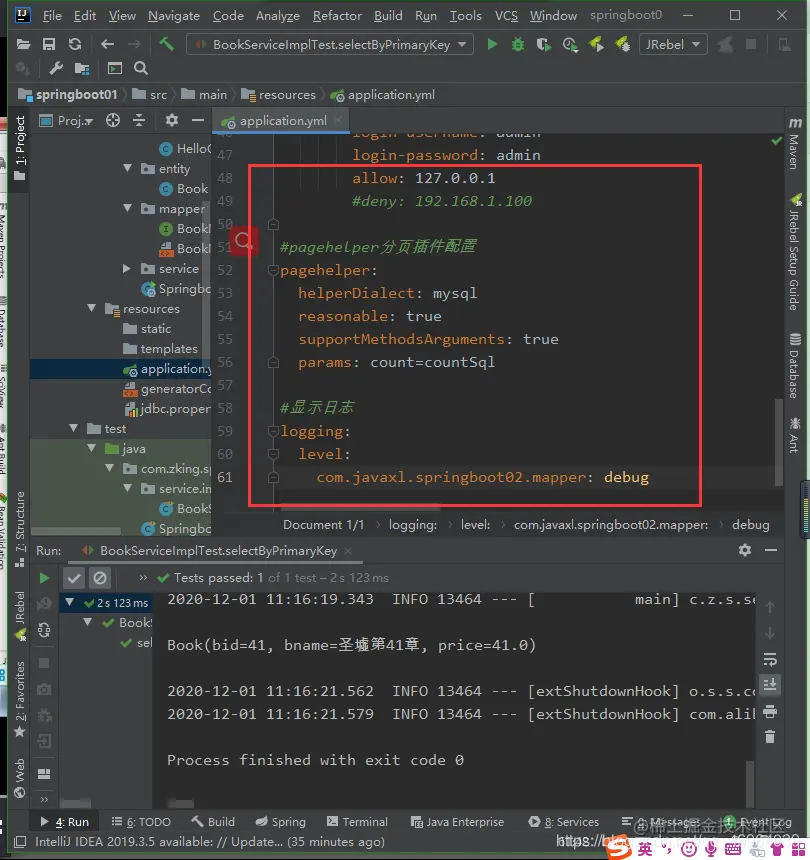
Task: Open the run configuration dropdown
Action: click(330, 44)
